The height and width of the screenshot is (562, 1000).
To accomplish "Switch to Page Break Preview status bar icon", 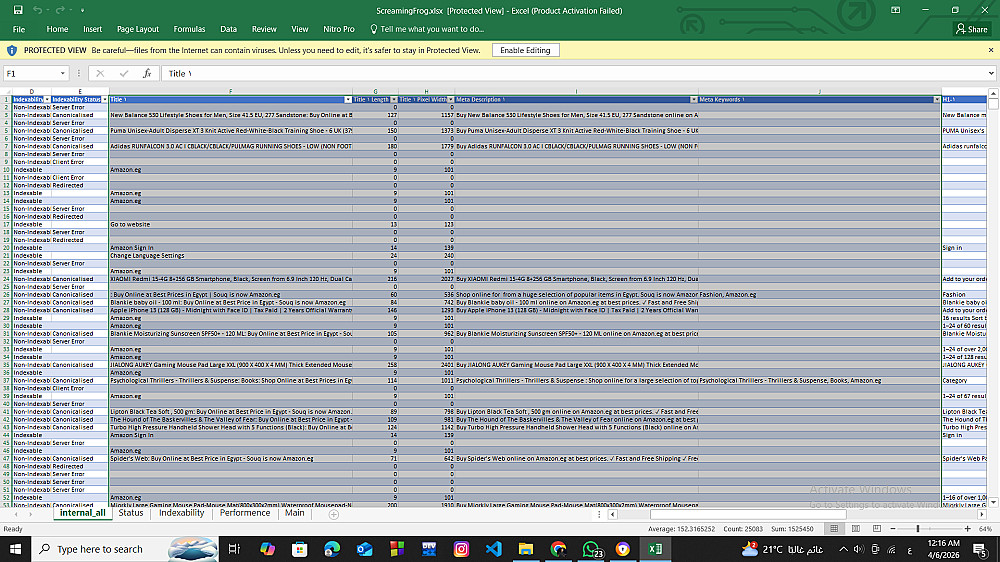I will click(x=877, y=529).
